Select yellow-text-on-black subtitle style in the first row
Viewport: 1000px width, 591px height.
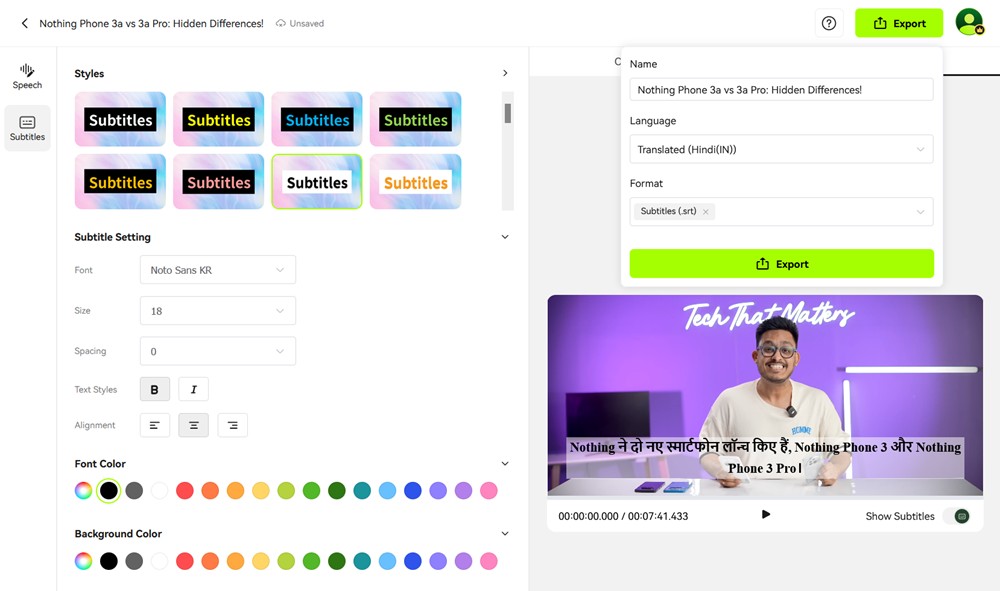coord(218,119)
